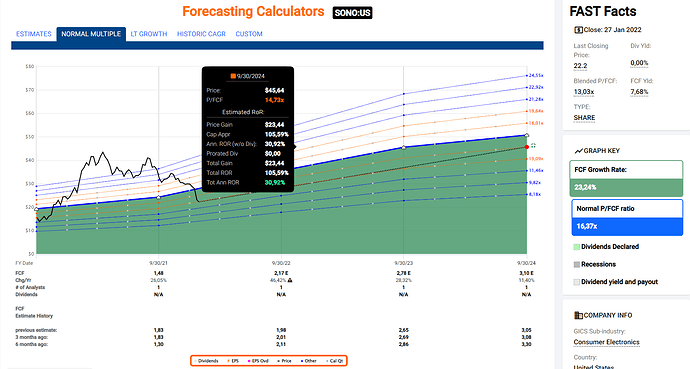Click the 9,82x multiple line label

pos(535,183)
